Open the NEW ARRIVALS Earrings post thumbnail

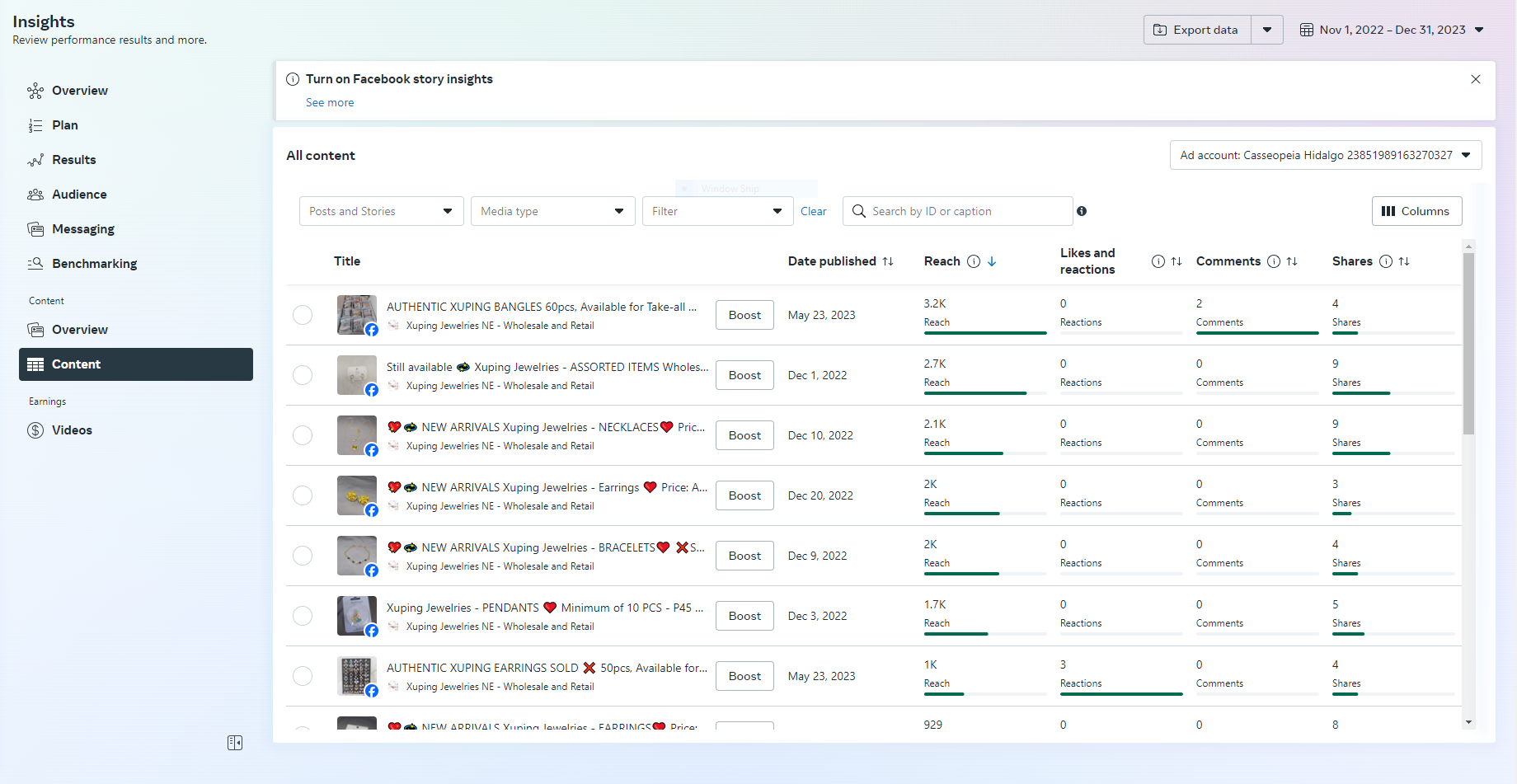click(x=357, y=495)
